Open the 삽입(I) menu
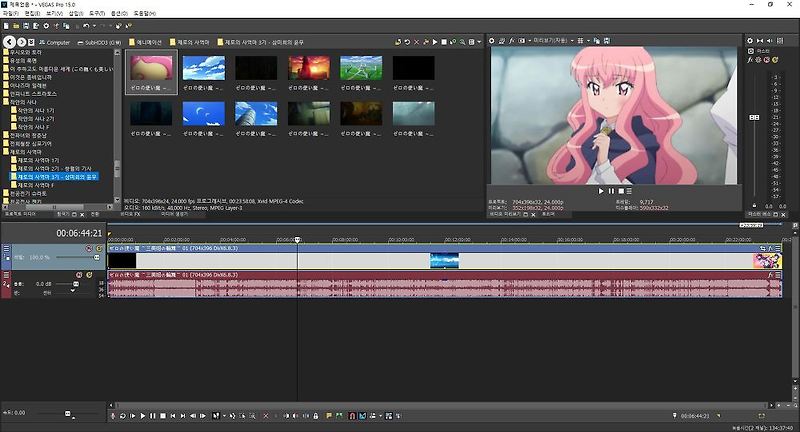 pyautogui.click(x=76, y=13)
